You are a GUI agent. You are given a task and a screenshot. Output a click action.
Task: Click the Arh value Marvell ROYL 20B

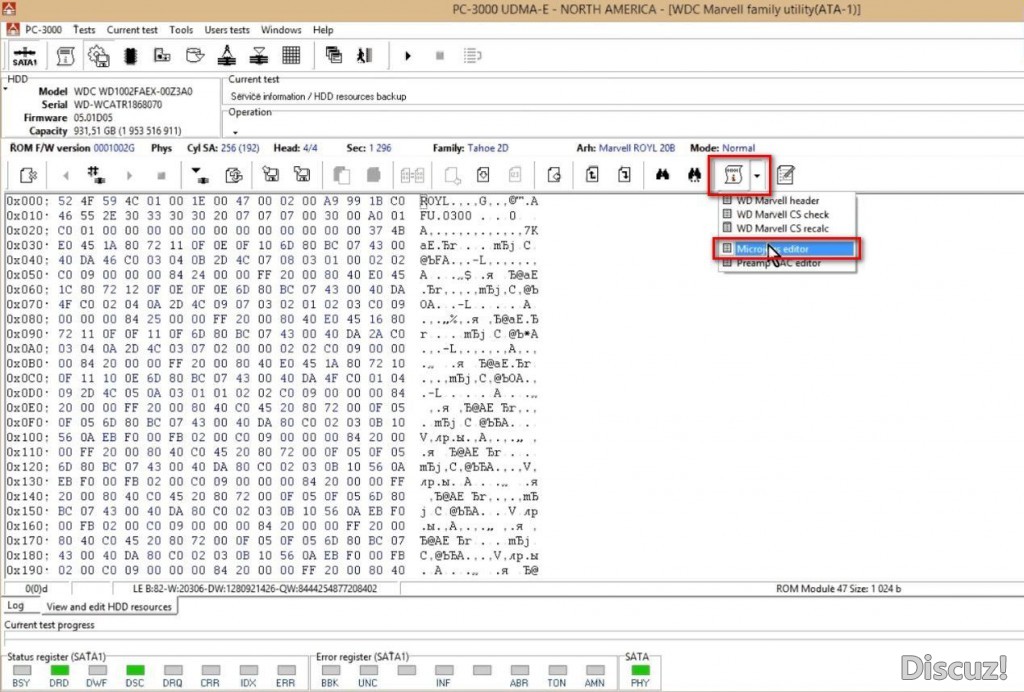[x=637, y=148]
